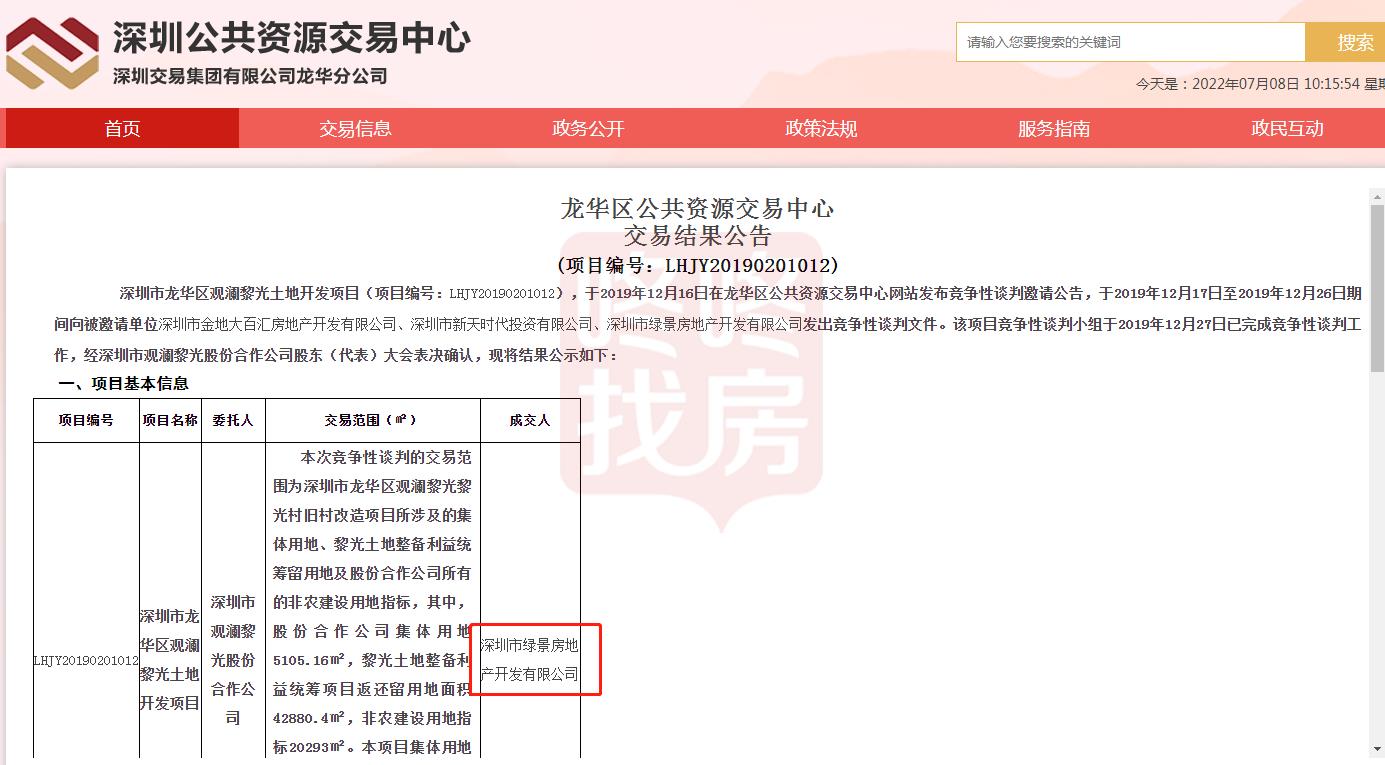Click the section title 一、项目基本信息

click(x=123, y=383)
